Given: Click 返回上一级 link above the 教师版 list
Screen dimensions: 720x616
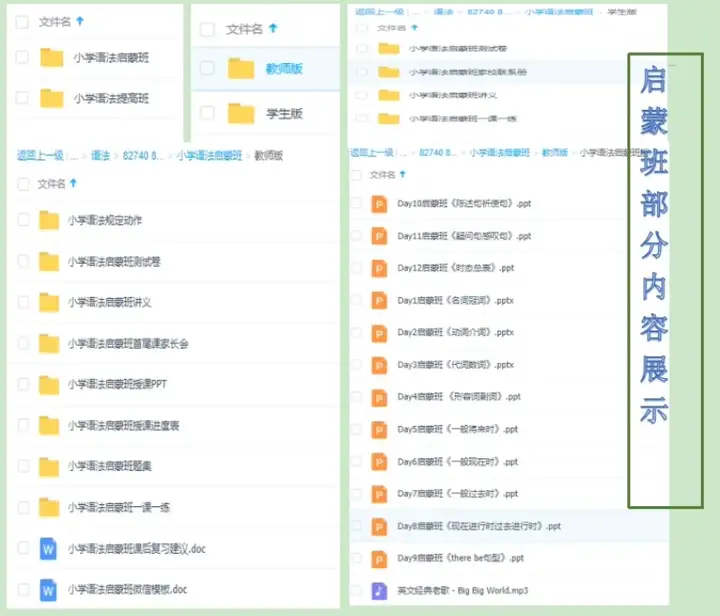Looking at the screenshot, I should tap(40, 156).
